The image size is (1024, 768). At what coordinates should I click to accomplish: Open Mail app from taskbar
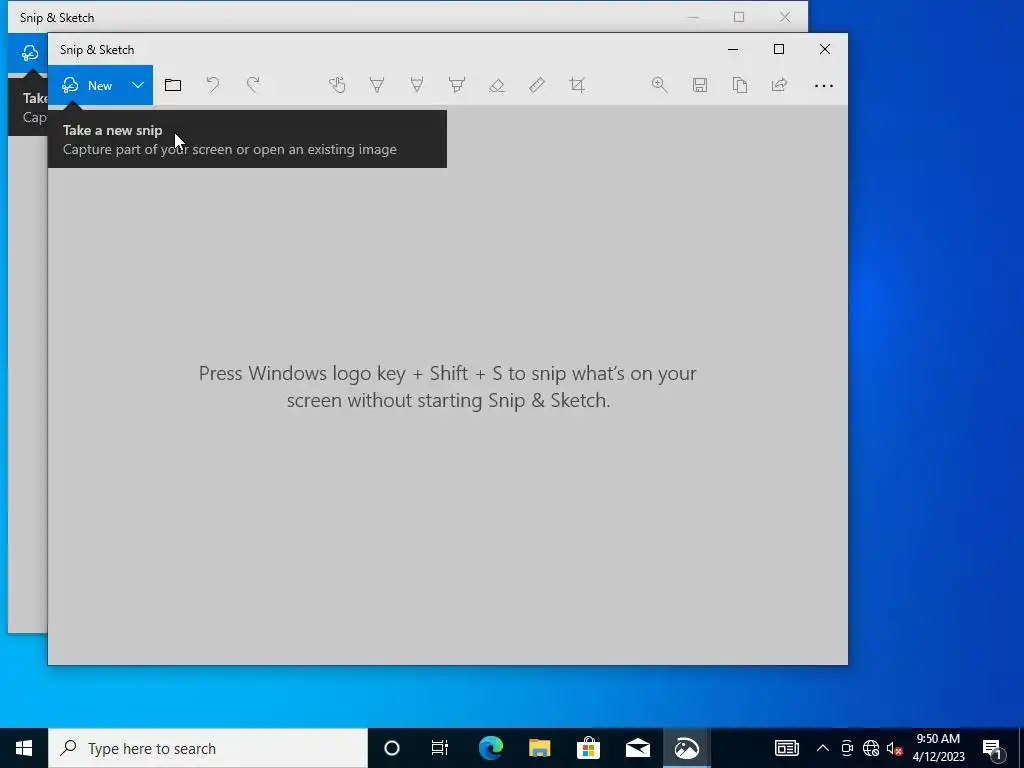pos(637,748)
